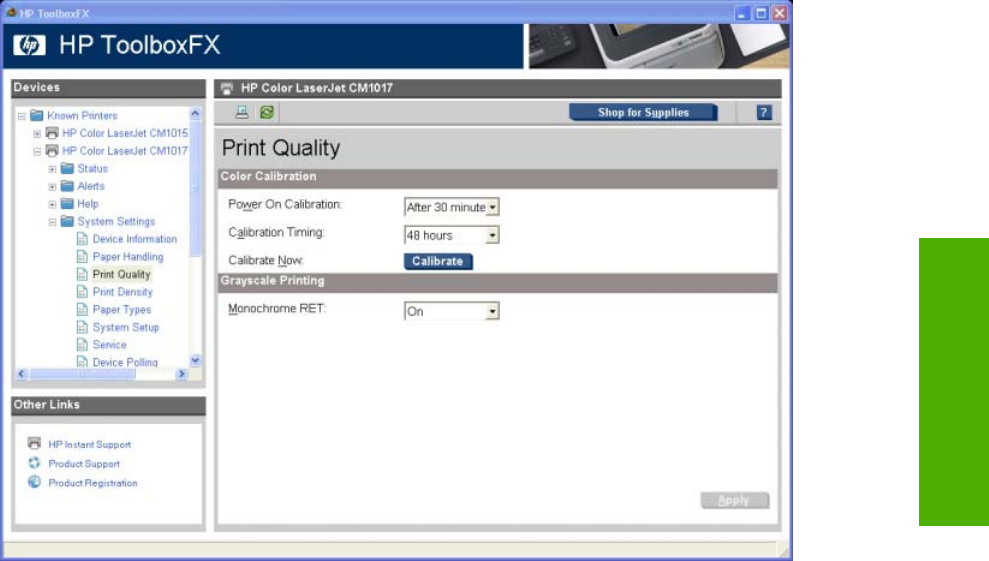Open help with the question mark icon
This screenshot has width=989, height=561.
(x=764, y=113)
